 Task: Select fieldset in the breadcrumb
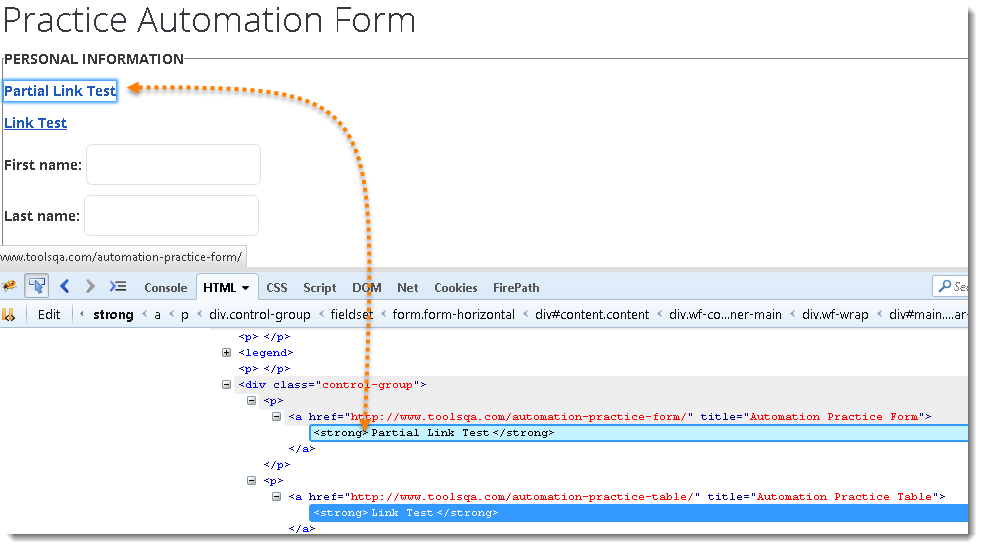click(x=351, y=315)
